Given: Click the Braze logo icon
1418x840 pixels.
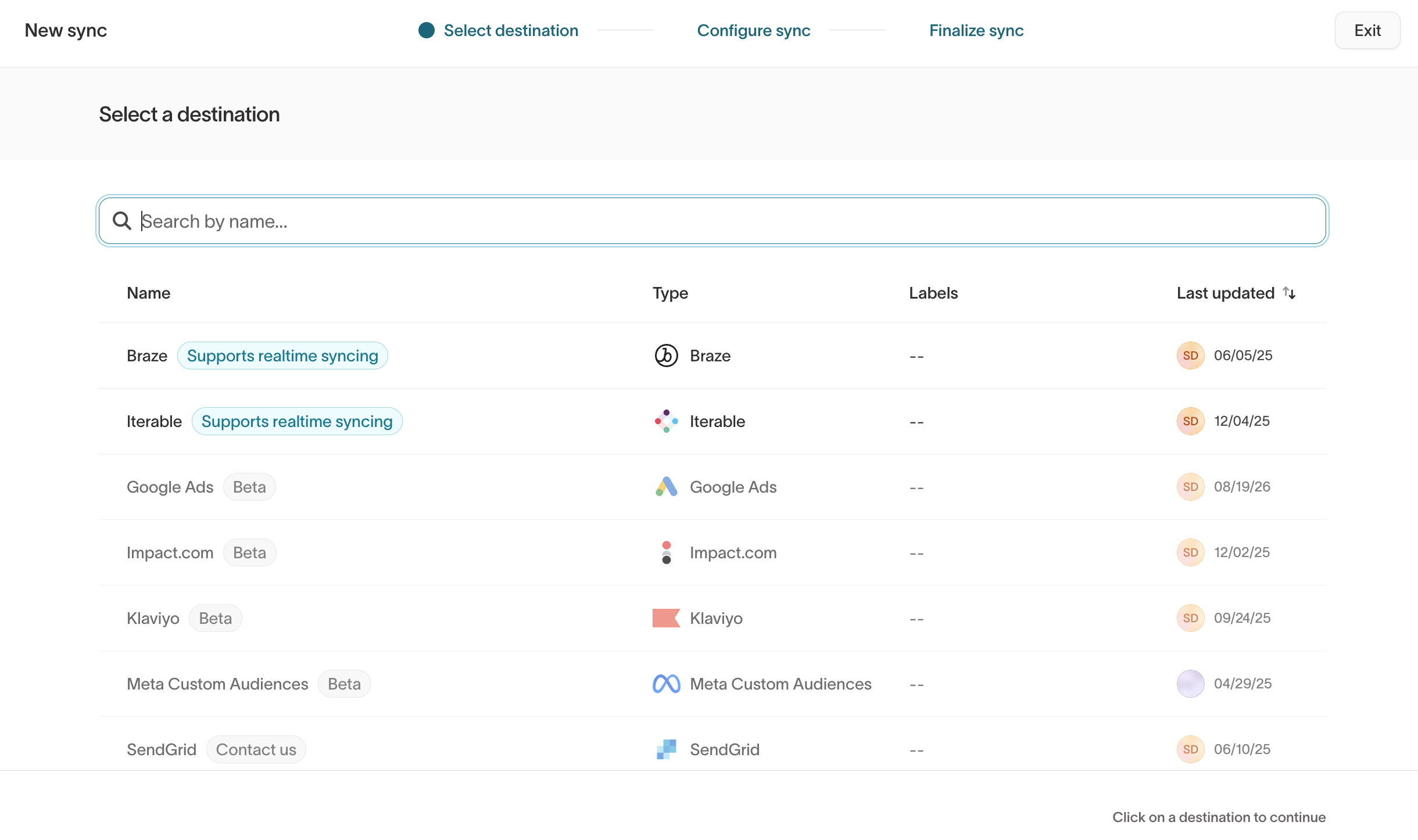Looking at the screenshot, I should tap(666, 356).
